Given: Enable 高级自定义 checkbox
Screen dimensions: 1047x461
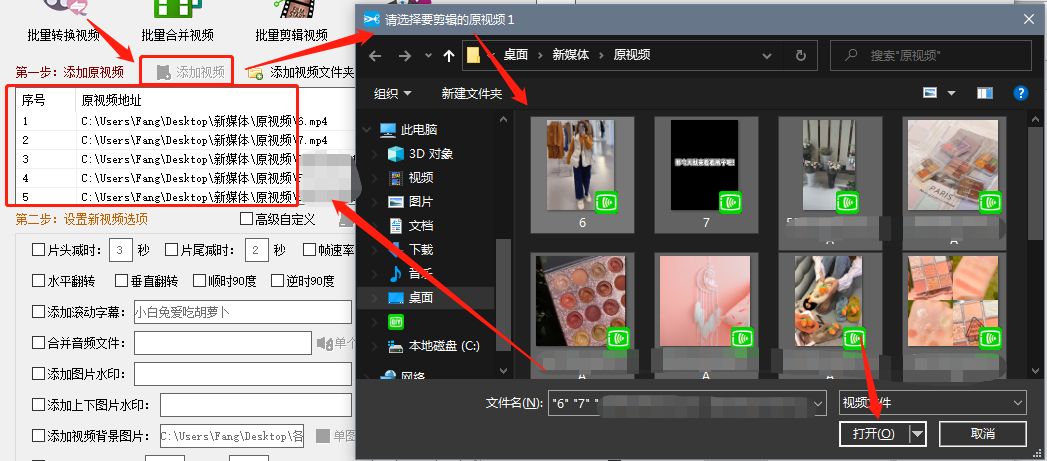Looking at the screenshot, I should (246, 219).
